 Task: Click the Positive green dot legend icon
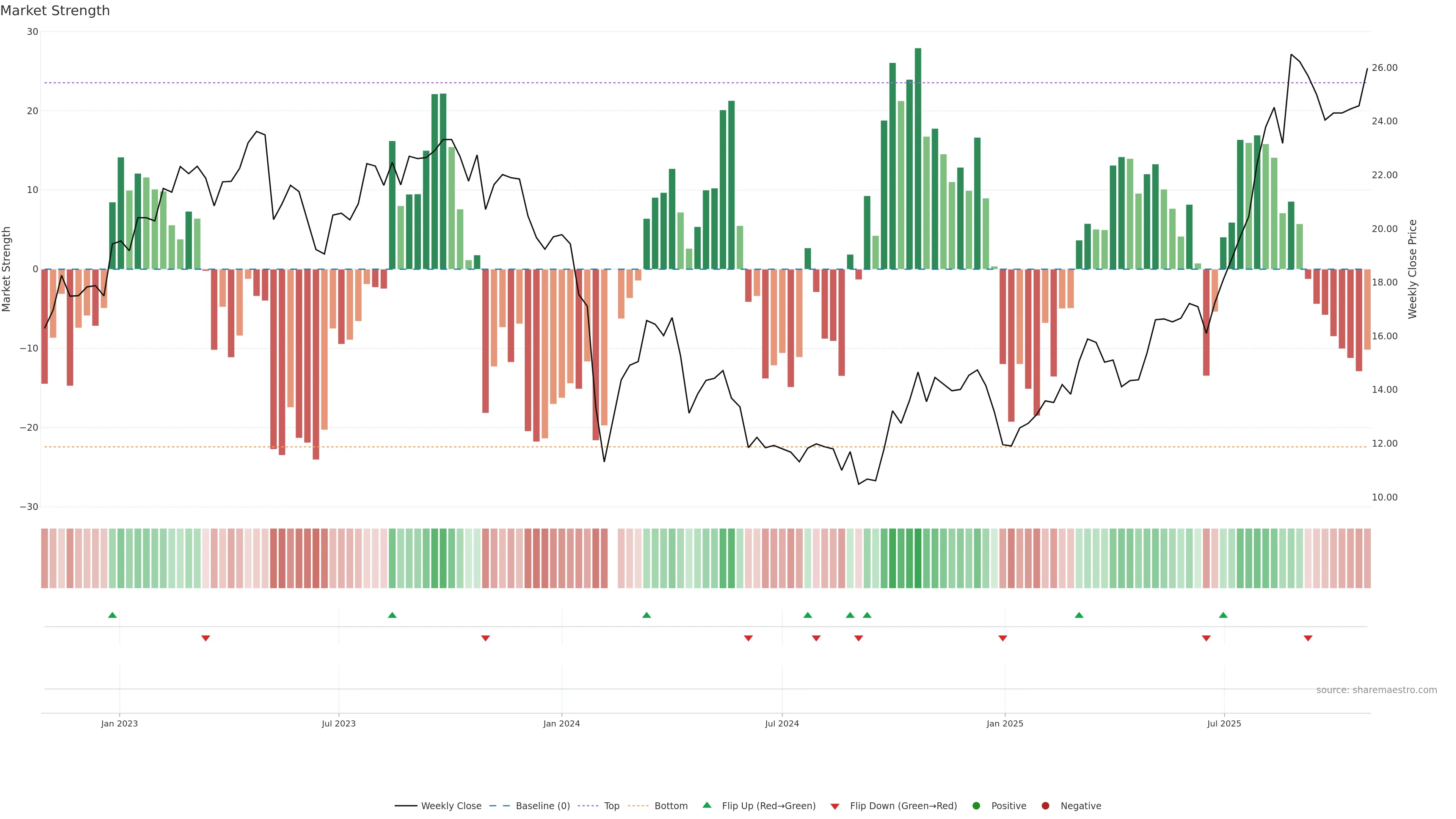[x=976, y=806]
